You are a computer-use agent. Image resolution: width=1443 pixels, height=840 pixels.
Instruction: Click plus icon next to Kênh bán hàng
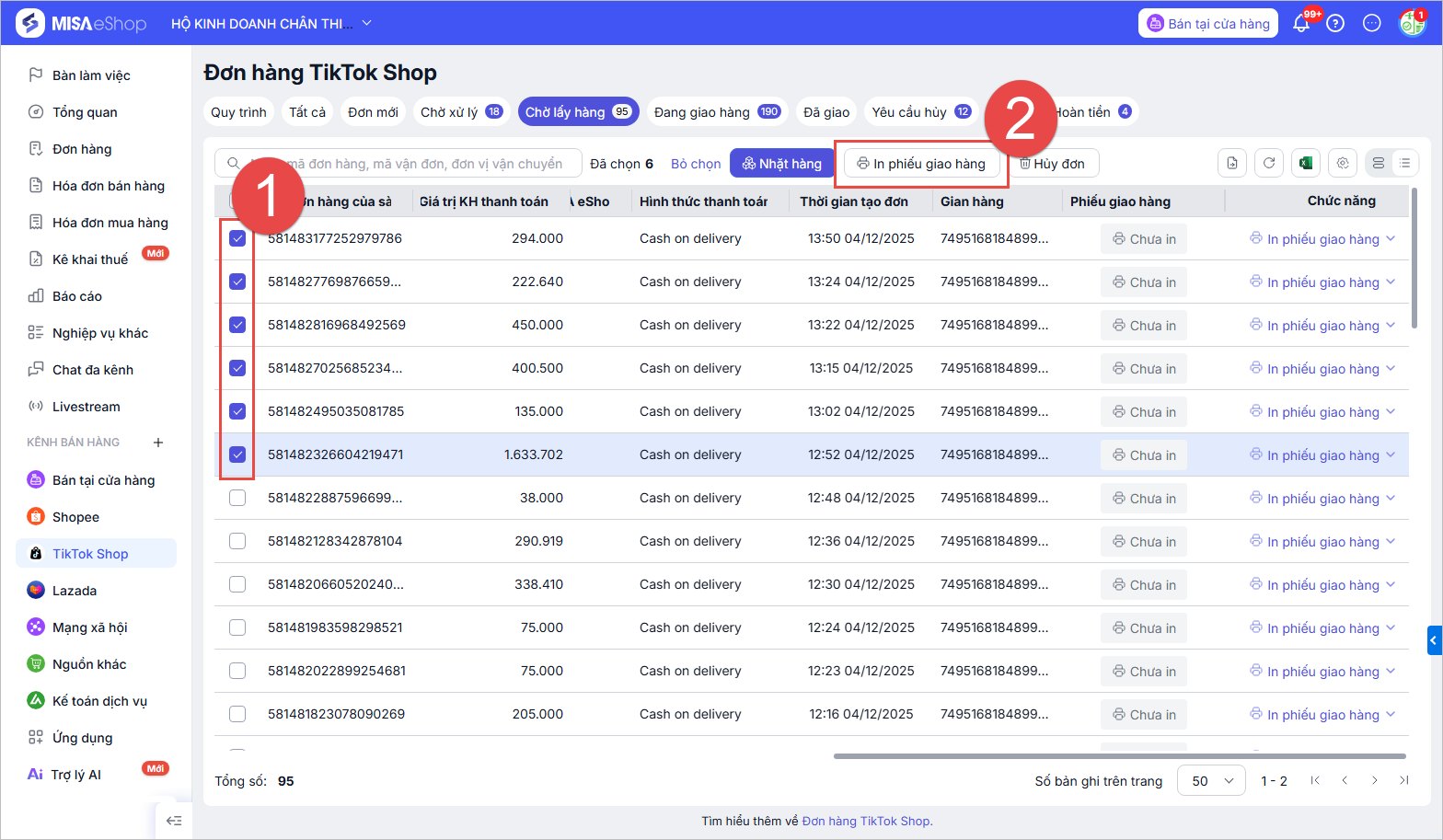(x=158, y=443)
